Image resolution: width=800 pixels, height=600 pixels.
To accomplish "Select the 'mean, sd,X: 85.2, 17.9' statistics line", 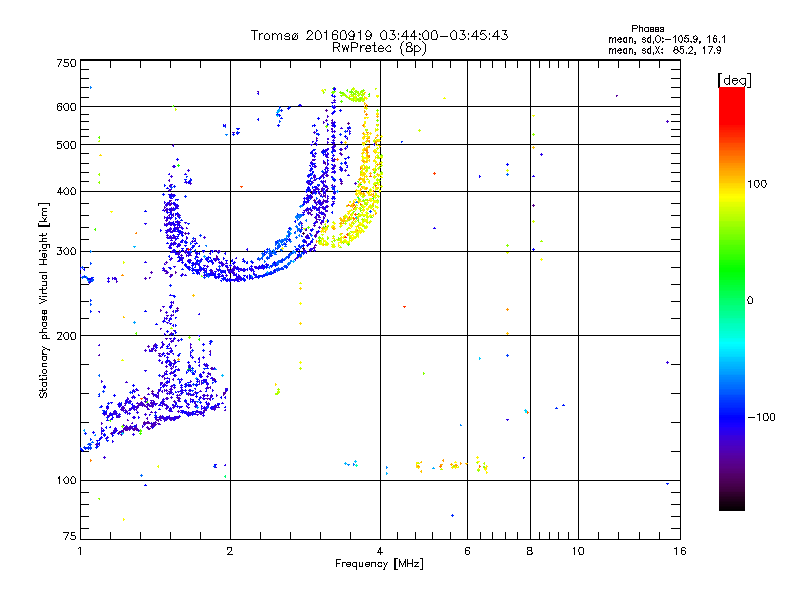I will 664,50.
